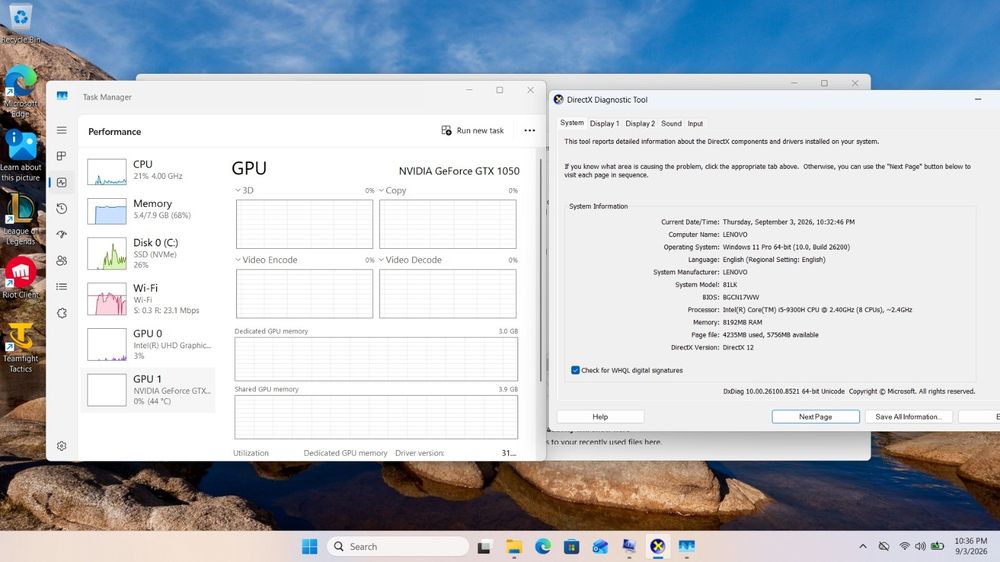Image resolution: width=1000 pixels, height=562 pixels.
Task: Switch to System tab in DirectX tool
Action: coord(571,123)
